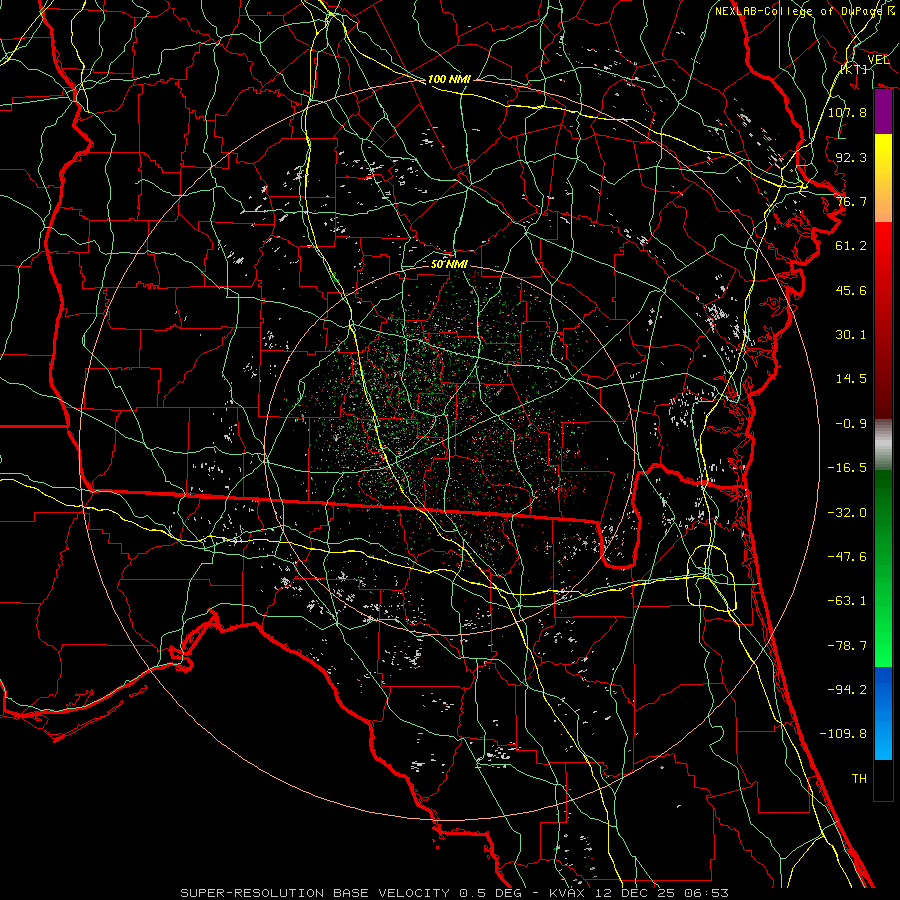The height and width of the screenshot is (900, 900).
Task: Click the -94.2 legend value
Action: [847, 689]
